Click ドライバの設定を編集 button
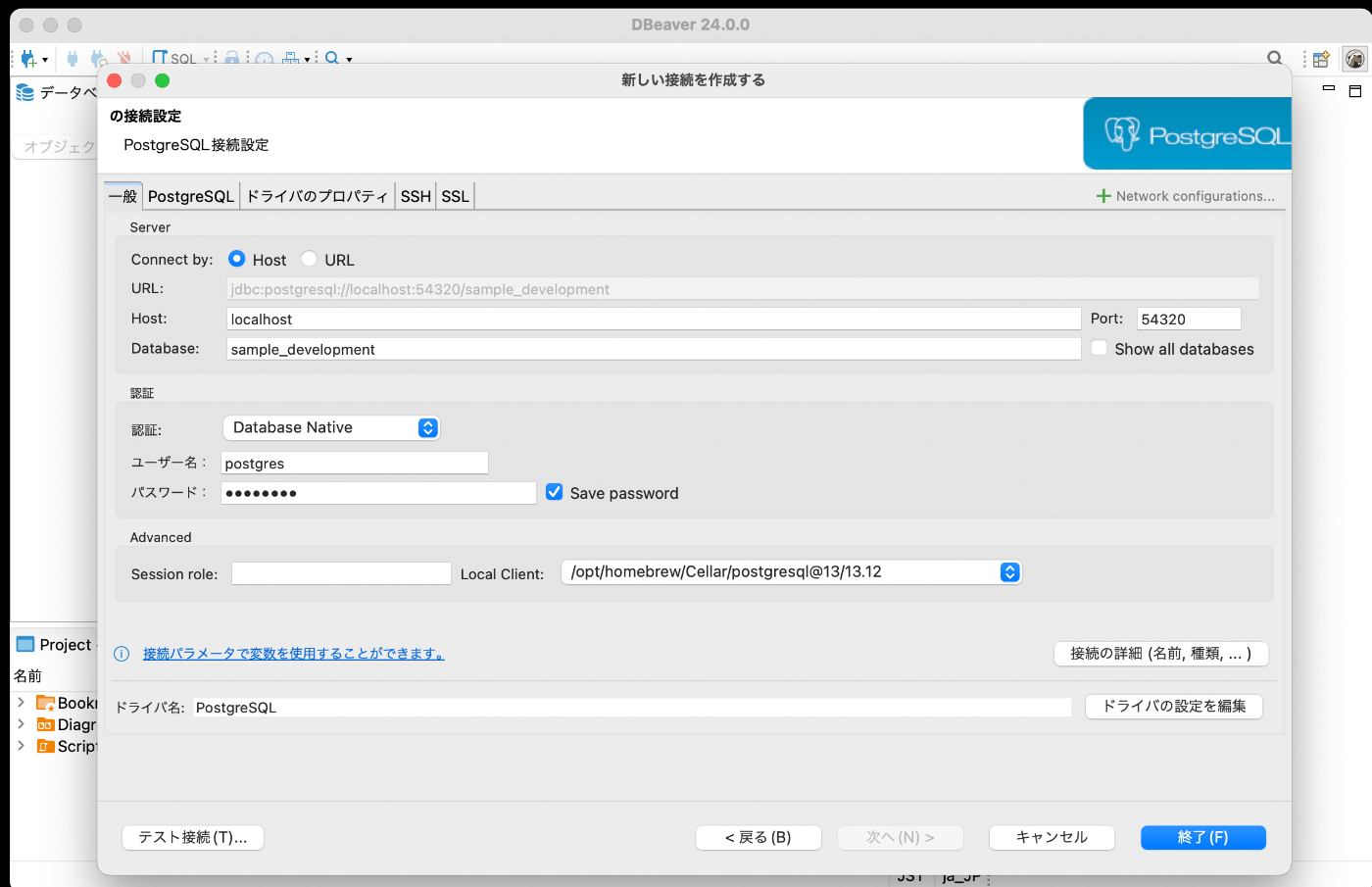The image size is (1372, 887). pyautogui.click(x=1174, y=706)
